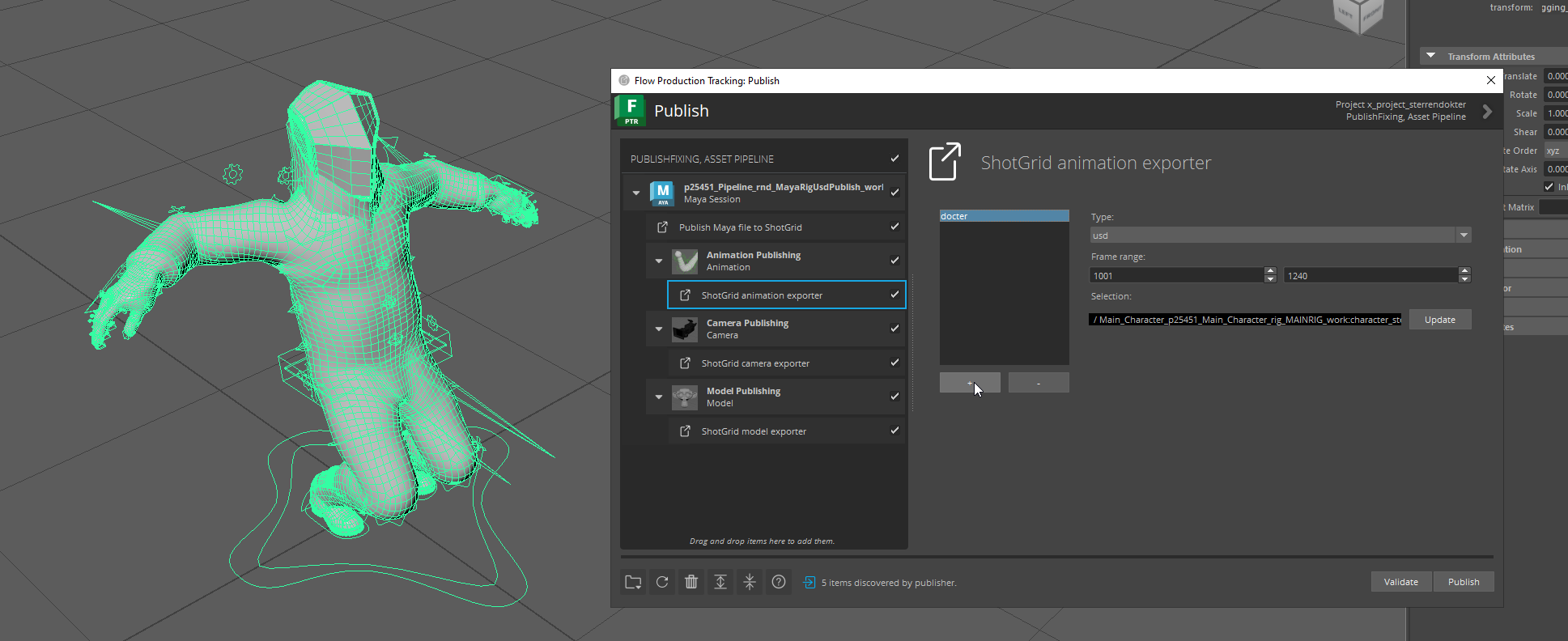This screenshot has width=1568, height=641.
Task: Select ShotGrid camera exporter row
Action: click(x=786, y=363)
